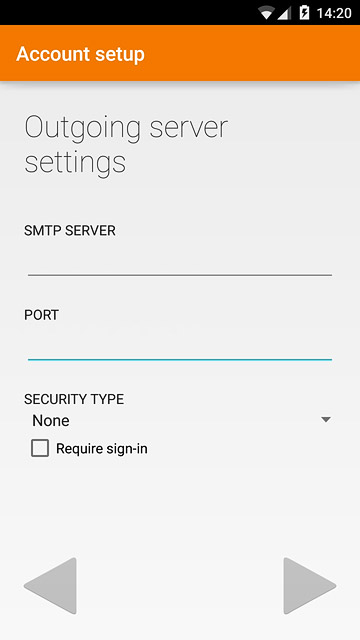Tap the Wi-Fi status icon

(266, 13)
